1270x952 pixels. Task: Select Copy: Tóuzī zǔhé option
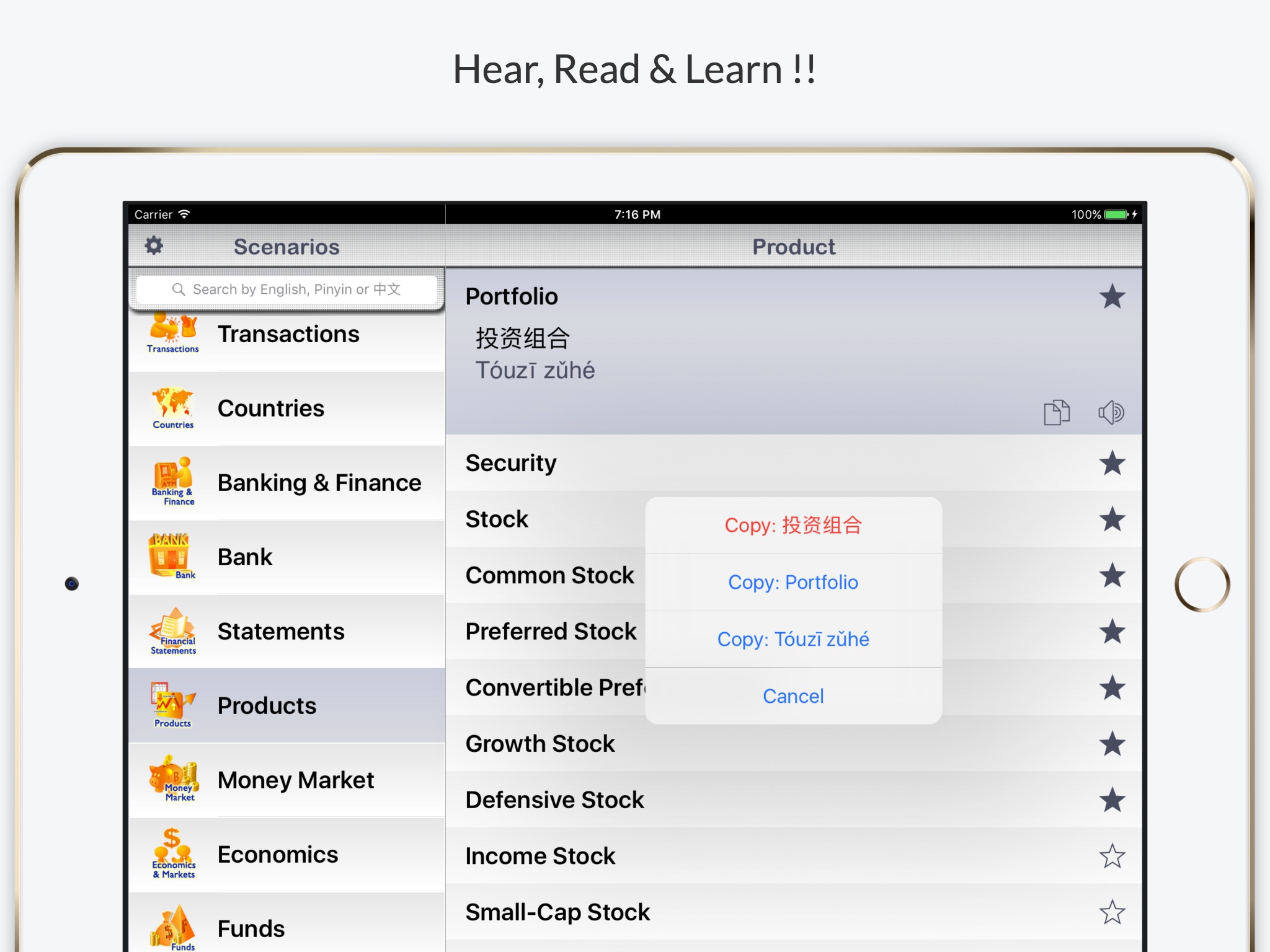coord(793,639)
